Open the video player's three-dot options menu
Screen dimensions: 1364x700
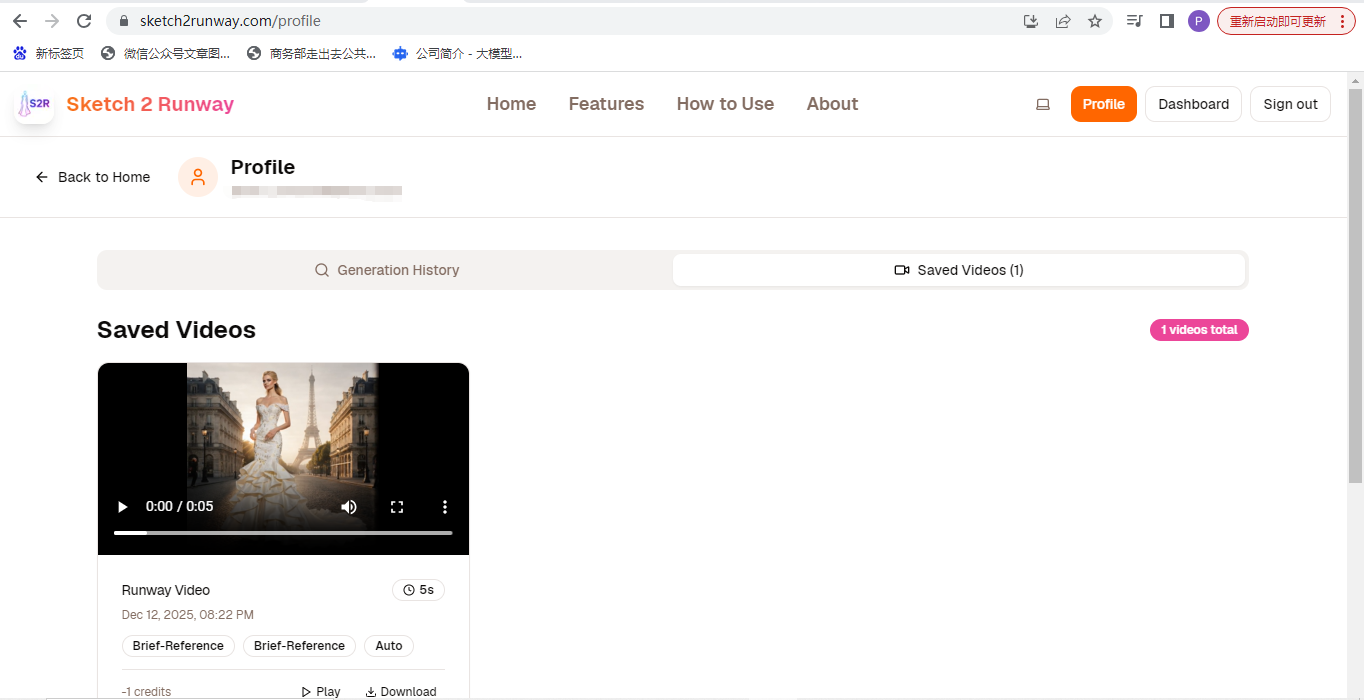pyautogui.click(x=445, y=507)
